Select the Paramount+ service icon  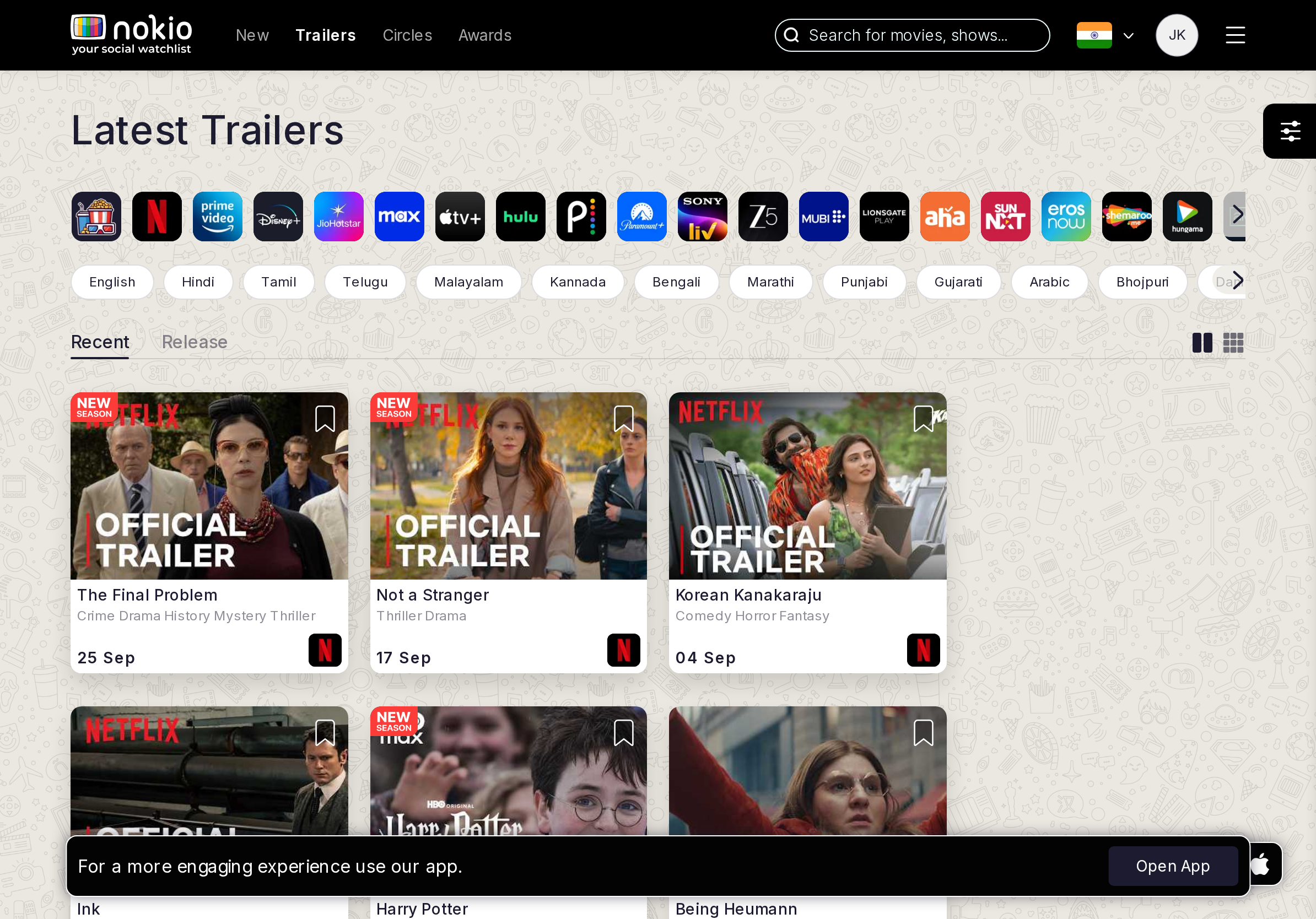pyautogui.click(x=642, y=217)
